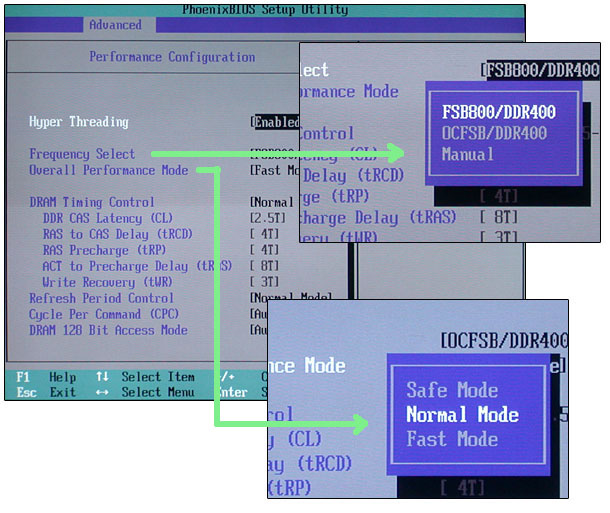Choose Safe Mode in the performance popup
Screen dimensions: 610x513
(452, 390)
